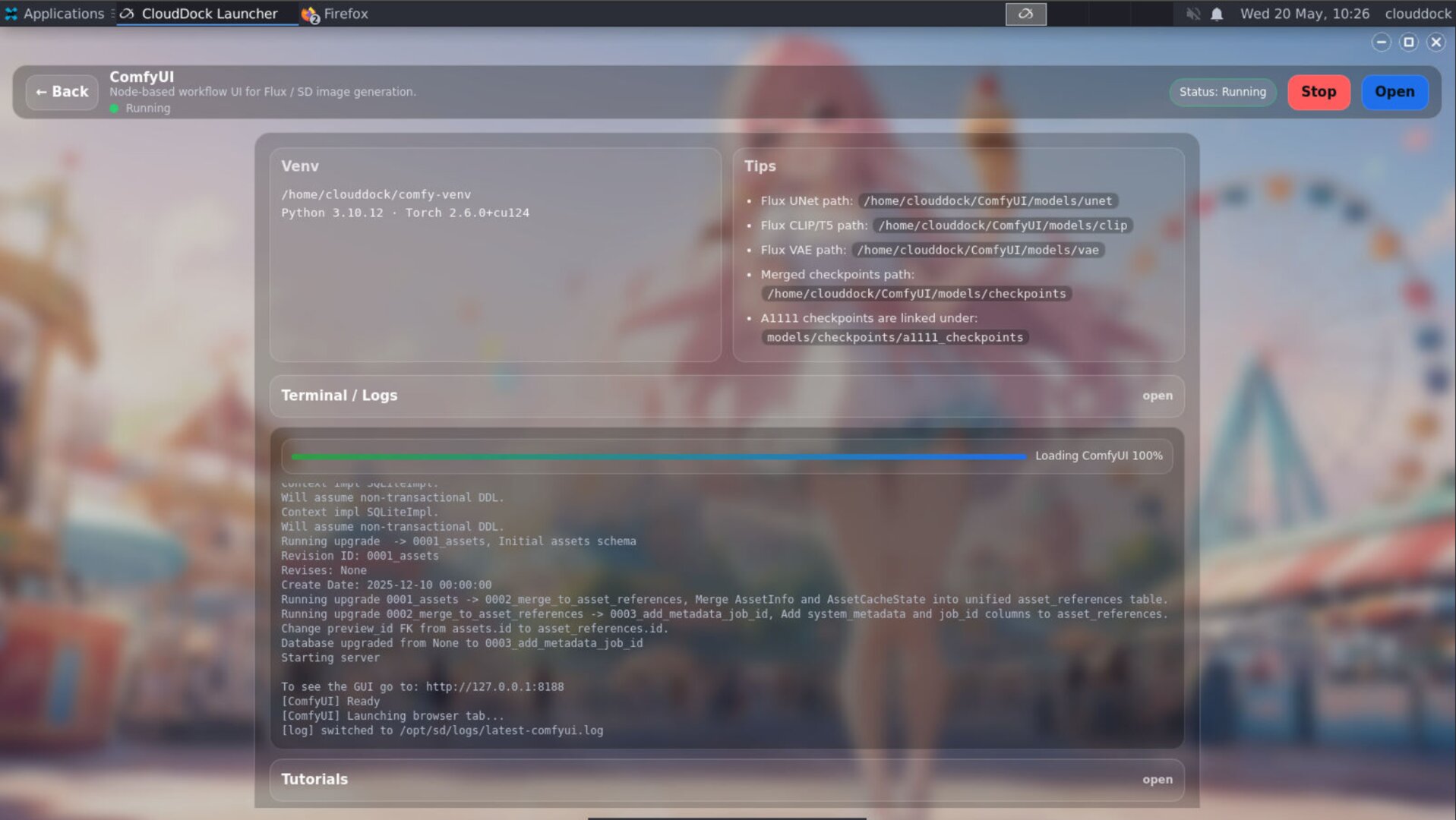Click the Status: Running badge
This screenshot has width=1456, height=820.
tap(1222, 92)
